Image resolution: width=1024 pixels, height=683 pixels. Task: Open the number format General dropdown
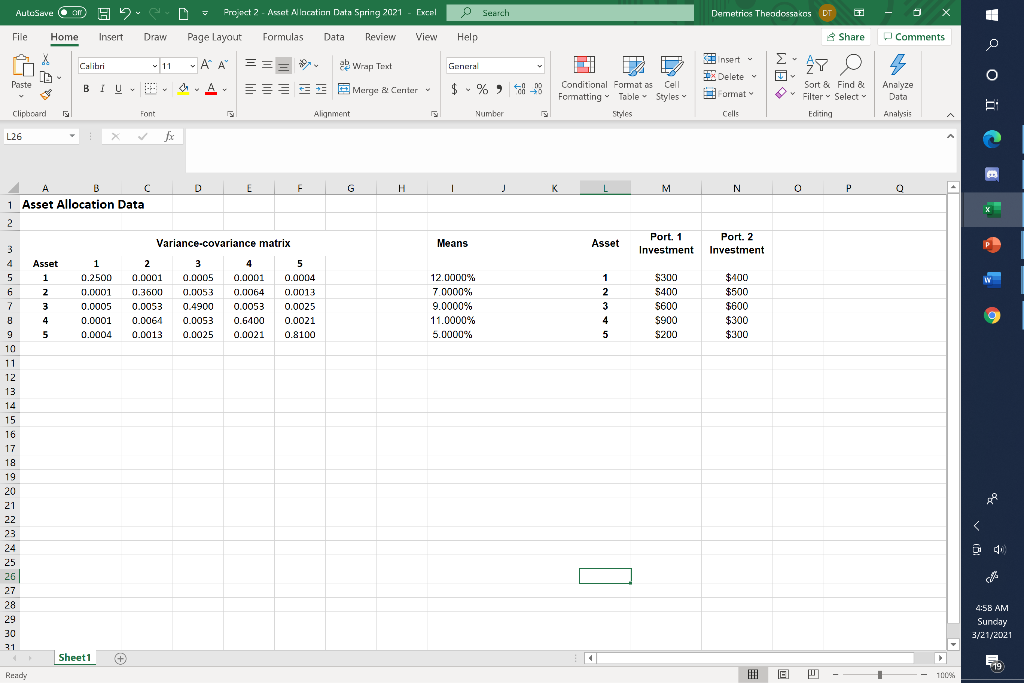[x=539, y=66]
